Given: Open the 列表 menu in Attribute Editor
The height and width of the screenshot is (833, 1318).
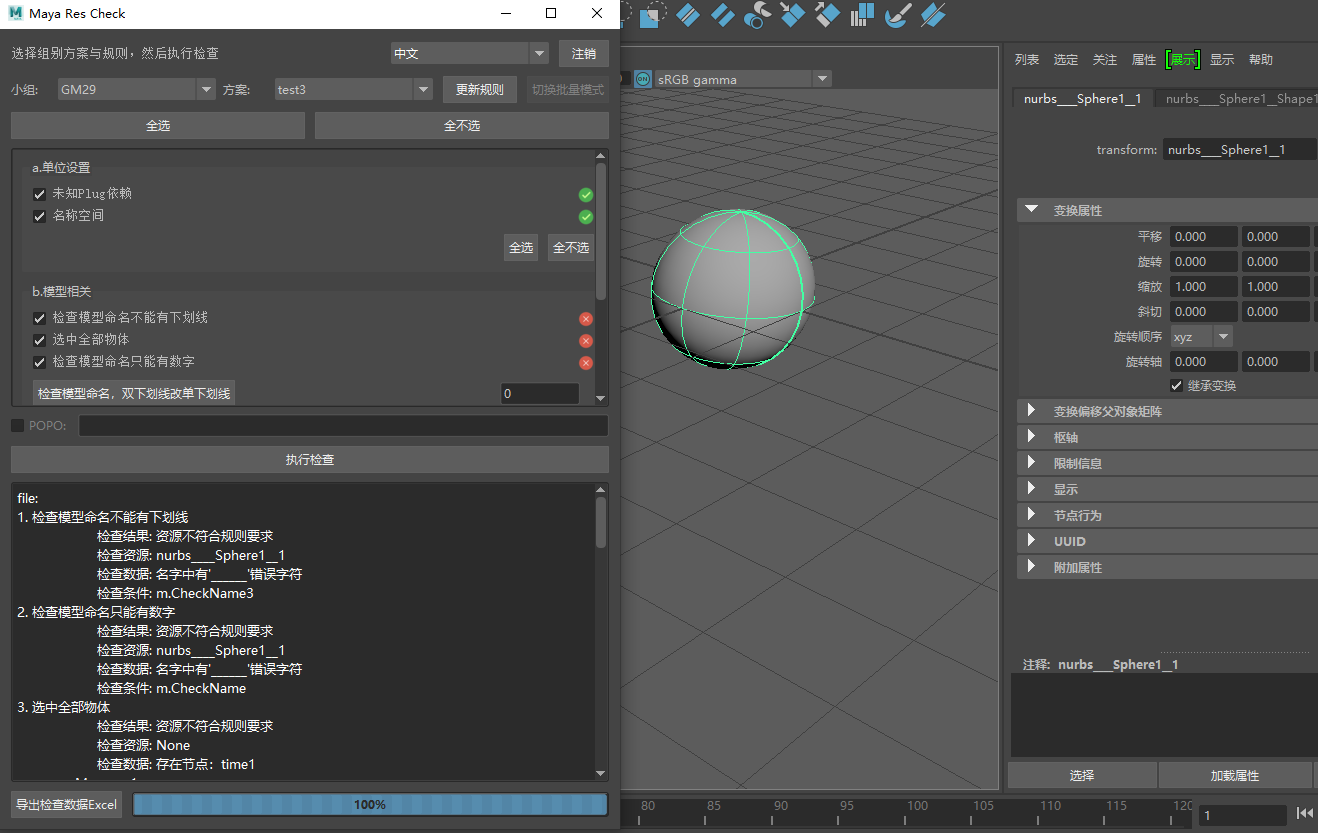Looking at the screenshot, I should (x=1027, y=60).
